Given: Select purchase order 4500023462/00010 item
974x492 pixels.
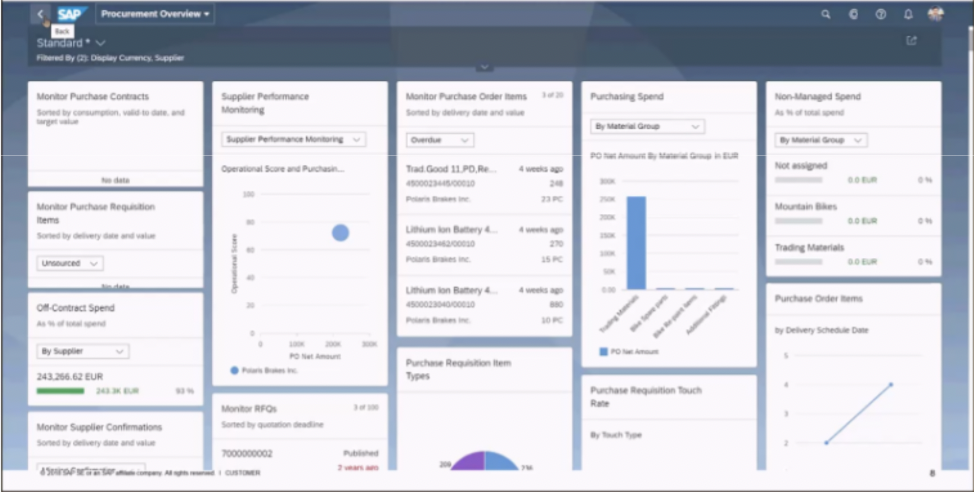Looking at the screenshot, I should 485,245.
